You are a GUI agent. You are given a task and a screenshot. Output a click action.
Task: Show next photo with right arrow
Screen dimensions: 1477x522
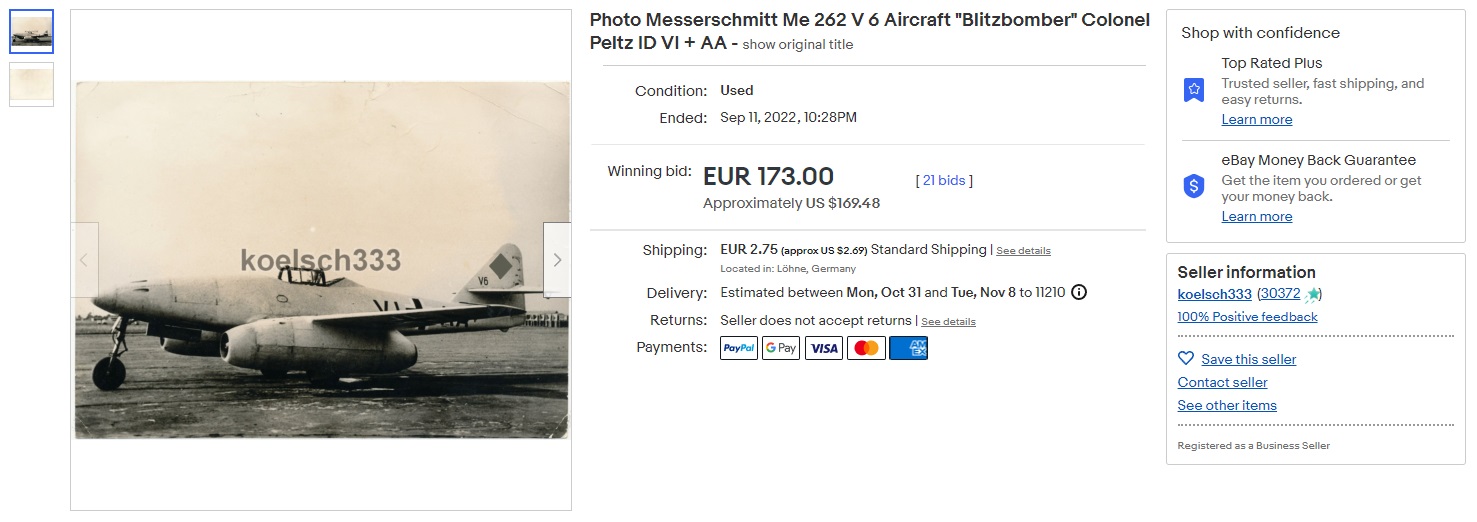557,260
